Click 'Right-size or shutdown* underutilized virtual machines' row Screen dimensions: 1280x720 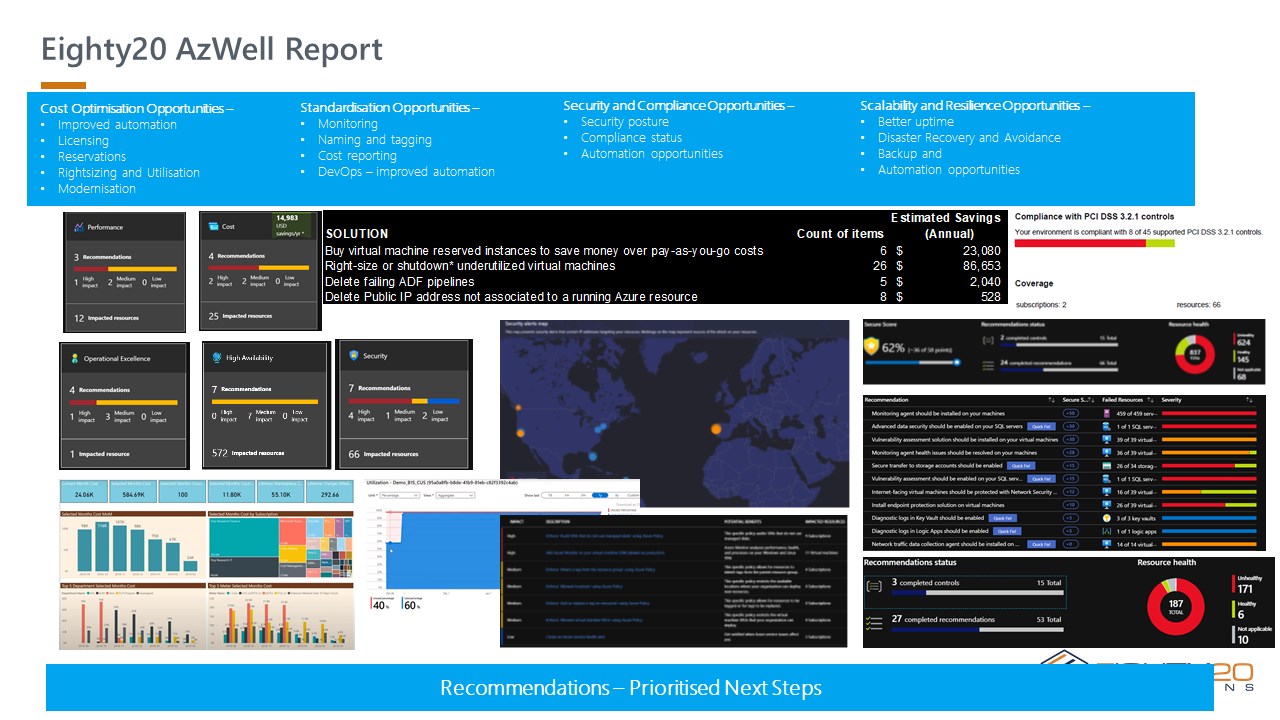[664, 266]
